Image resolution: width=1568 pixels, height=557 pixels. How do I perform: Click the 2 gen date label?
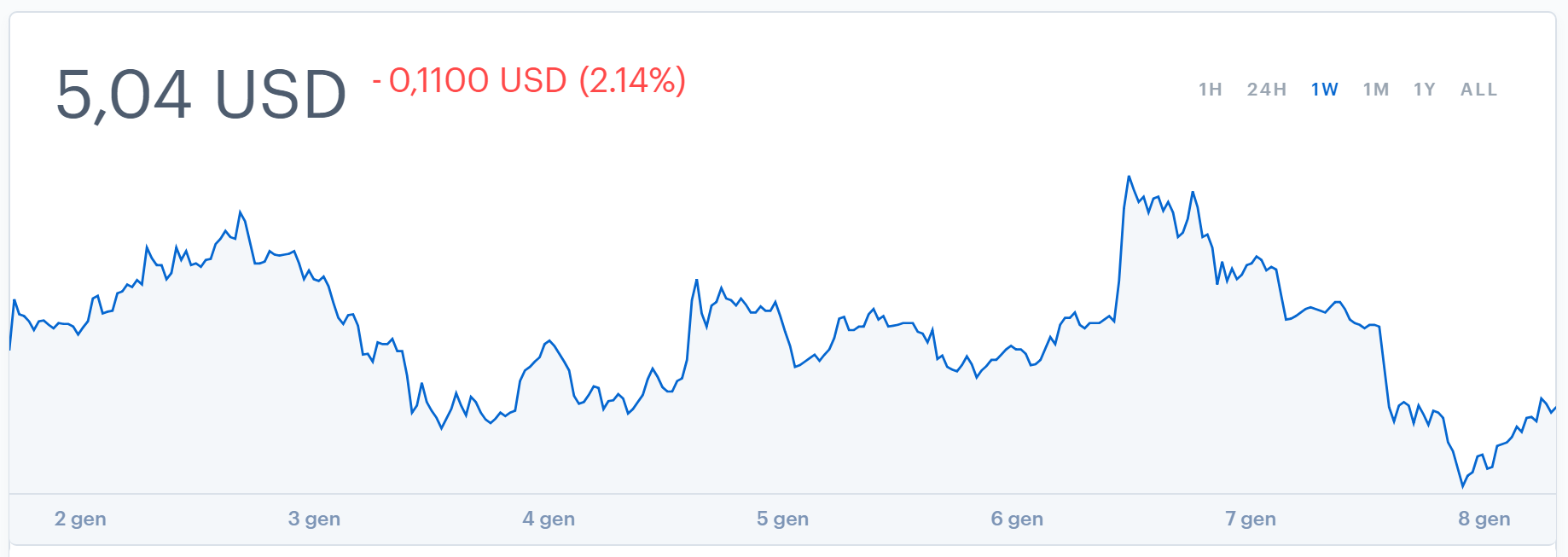click(x=80, y=519)
